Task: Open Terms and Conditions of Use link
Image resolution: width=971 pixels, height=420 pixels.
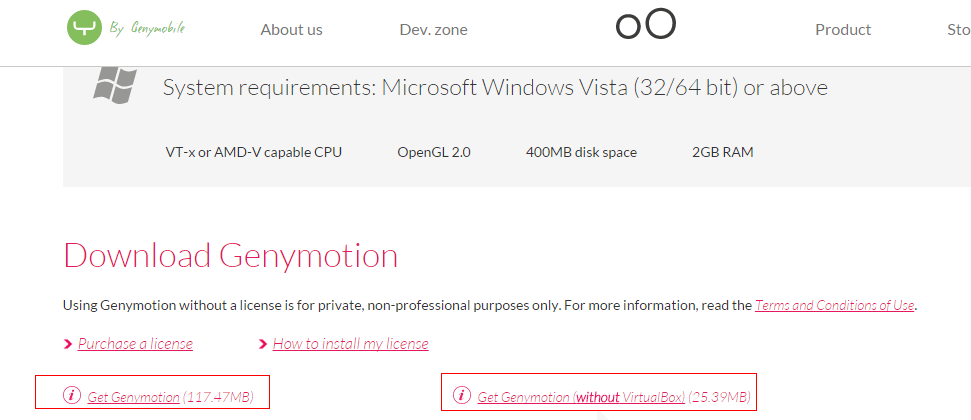Action: [834, 305]
